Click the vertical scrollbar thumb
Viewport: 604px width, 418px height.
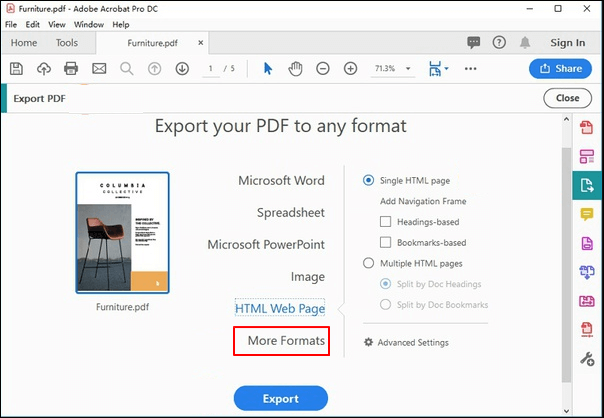click(566, 264)
